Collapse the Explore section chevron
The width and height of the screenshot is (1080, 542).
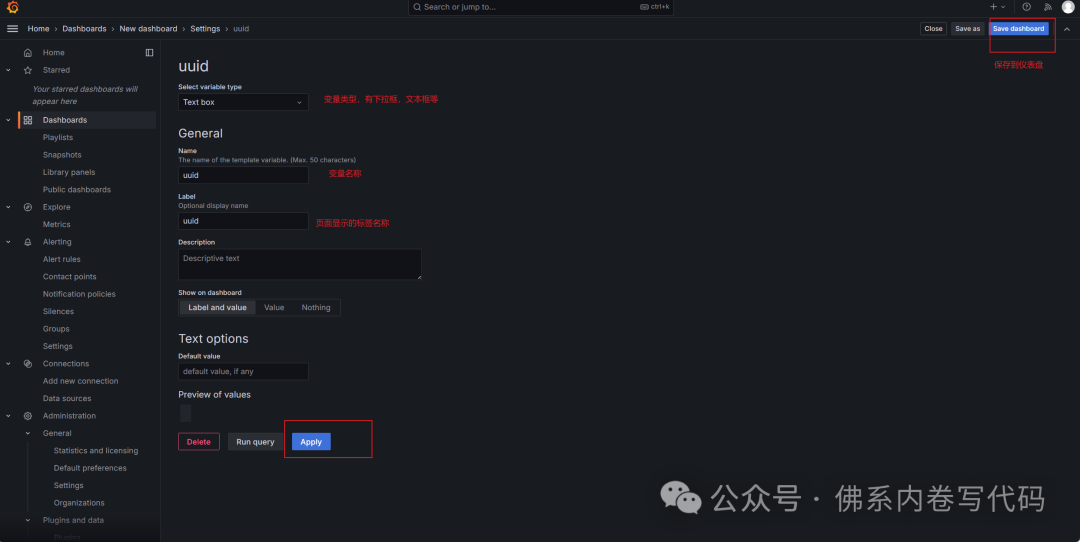tap(8, 207)
